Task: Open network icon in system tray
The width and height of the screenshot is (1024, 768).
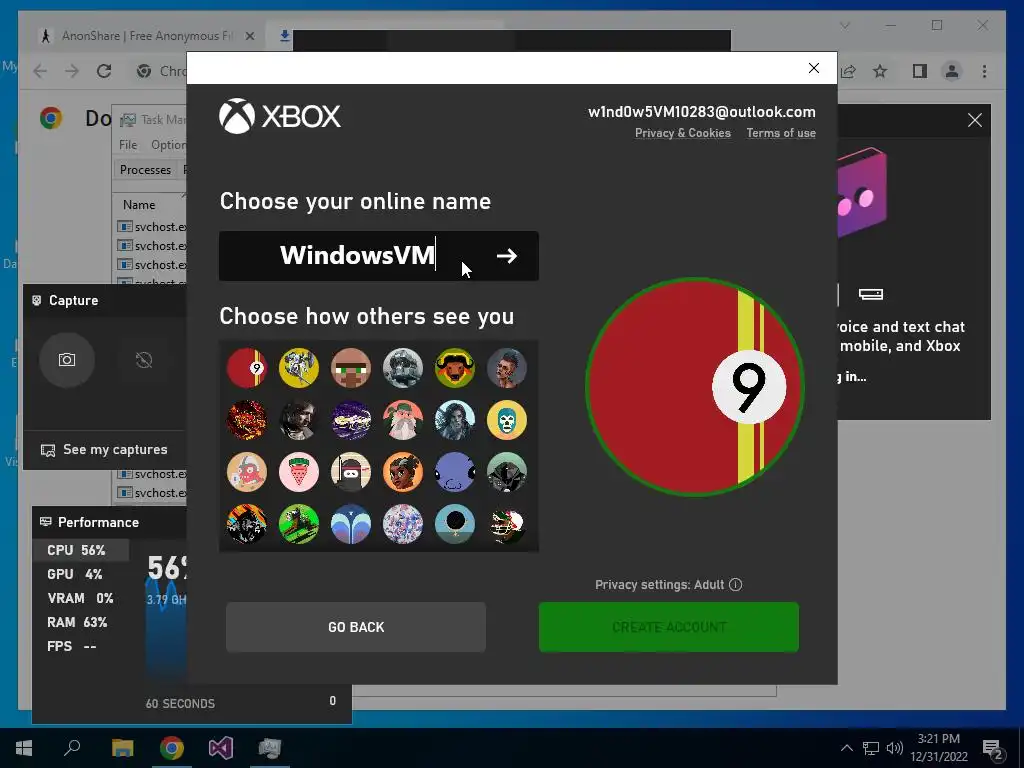Action: [871, 748]
